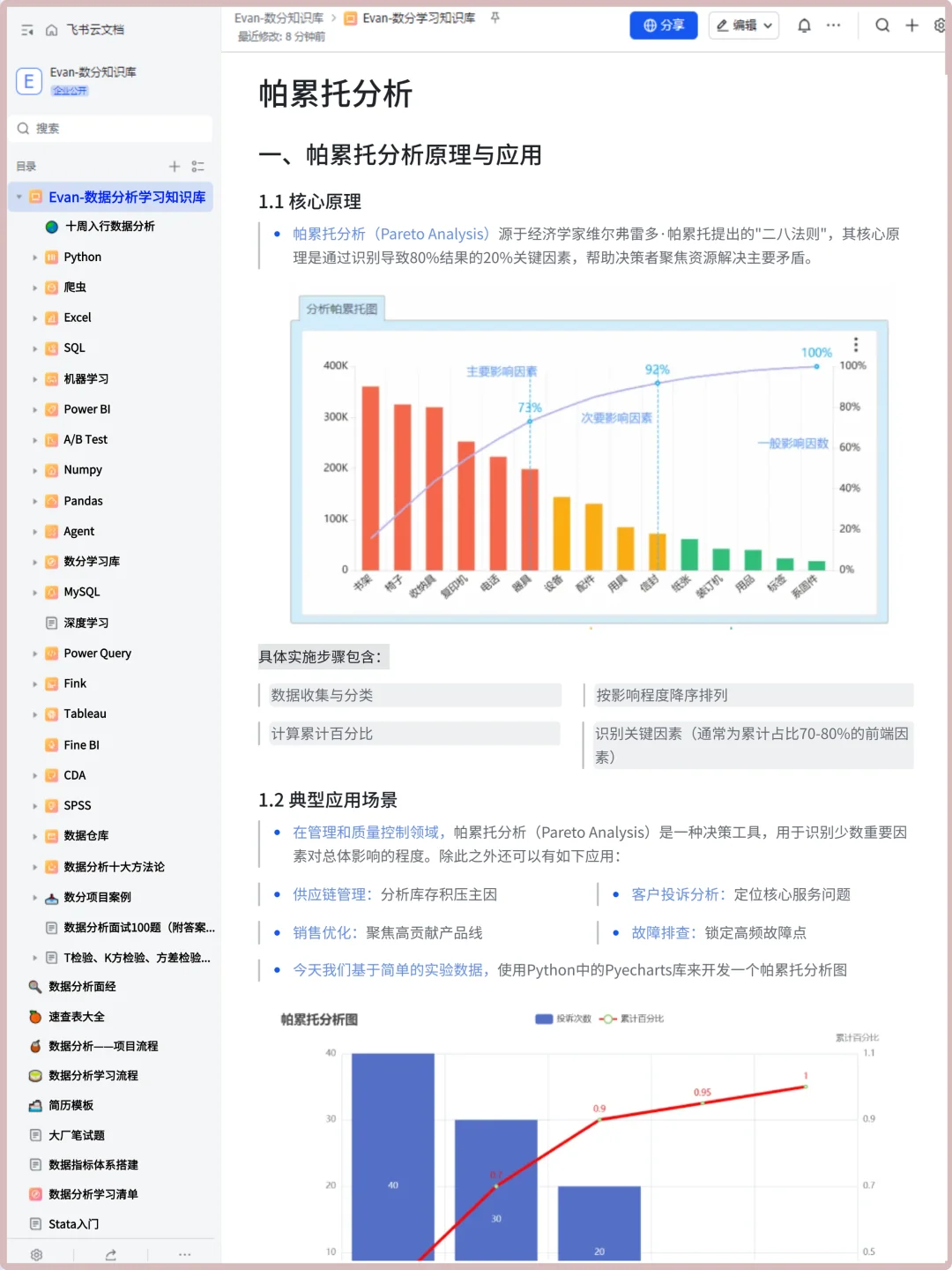The height and width of the screenshot is (1270, 952).
Task: Open the 深度学习 document
Action: point(86,624)
